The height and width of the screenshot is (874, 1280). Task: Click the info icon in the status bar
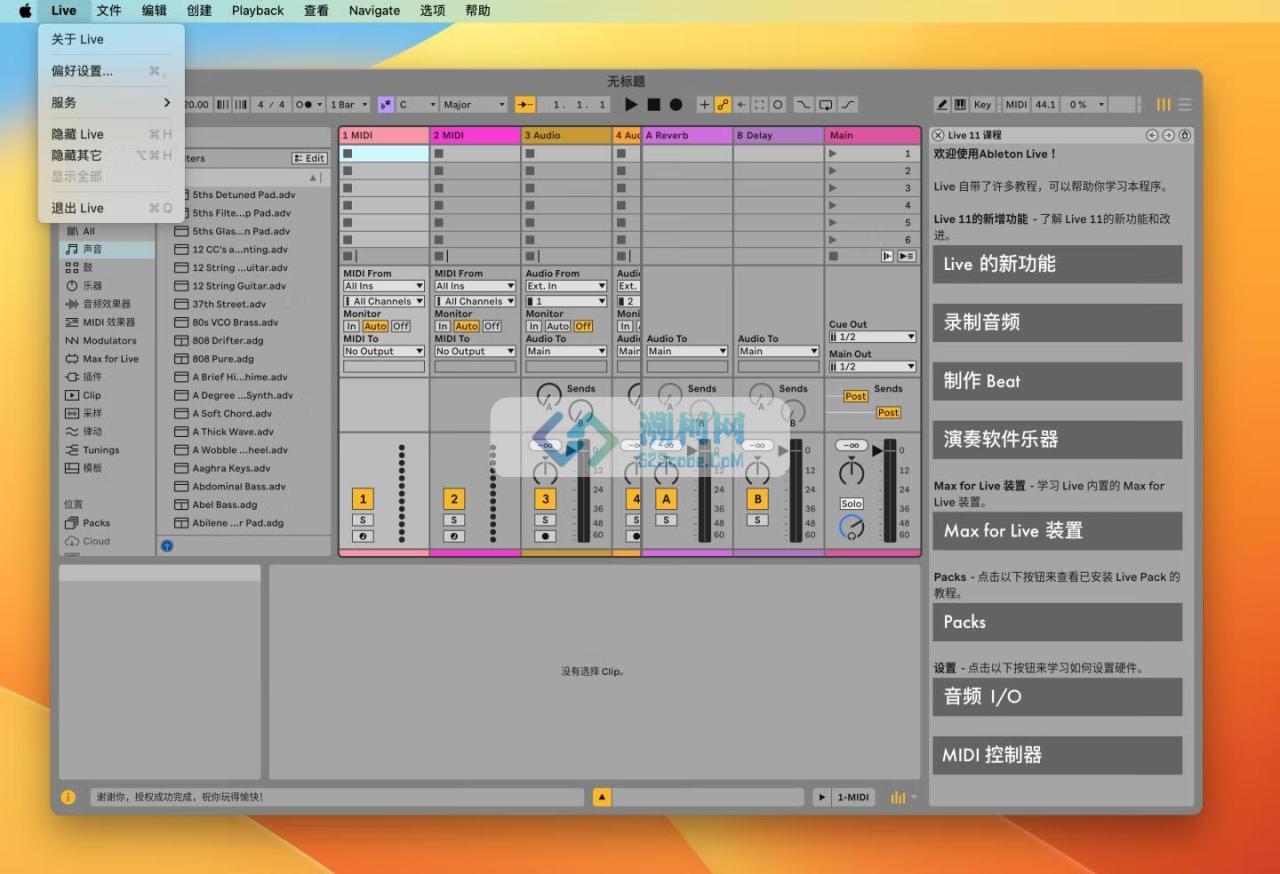pos(68,797)
